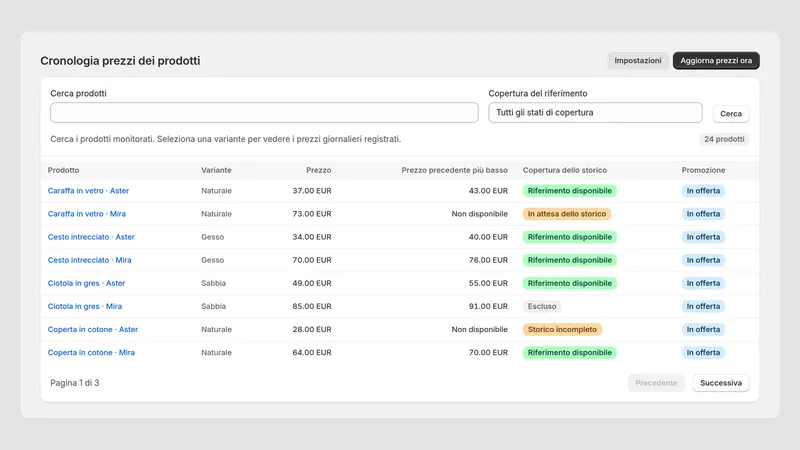Click the 34.00 EUR price cell
The height and width of the screenshot is (450, 800).
click(x=312, y=237)
